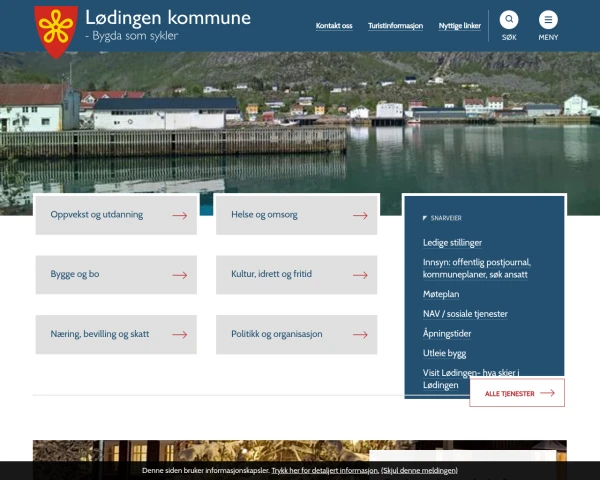Click arrow icon on Bygge og bo
The image size is (600, 480).
(179, 275)
